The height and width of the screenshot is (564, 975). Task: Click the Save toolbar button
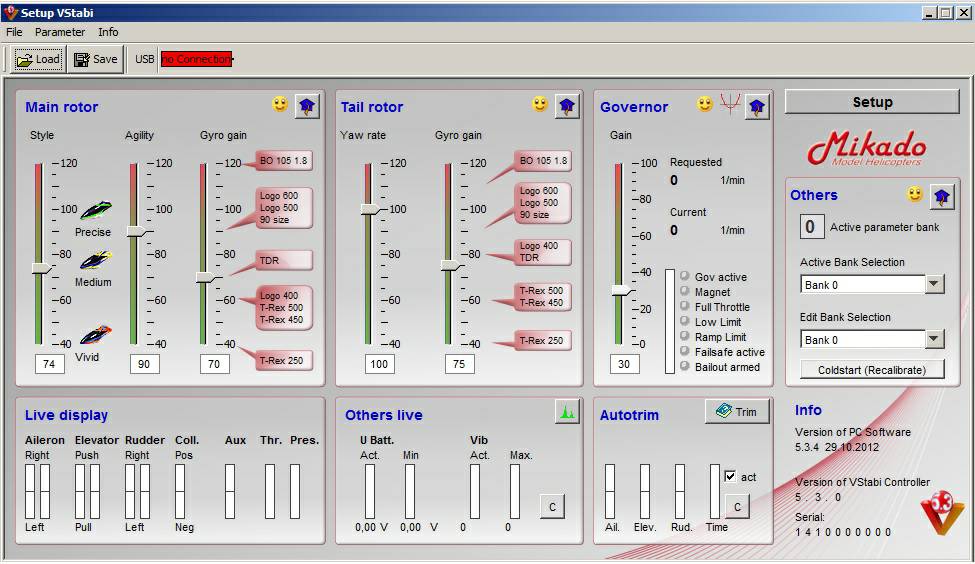pyautogui.click(x=96, y=59)
